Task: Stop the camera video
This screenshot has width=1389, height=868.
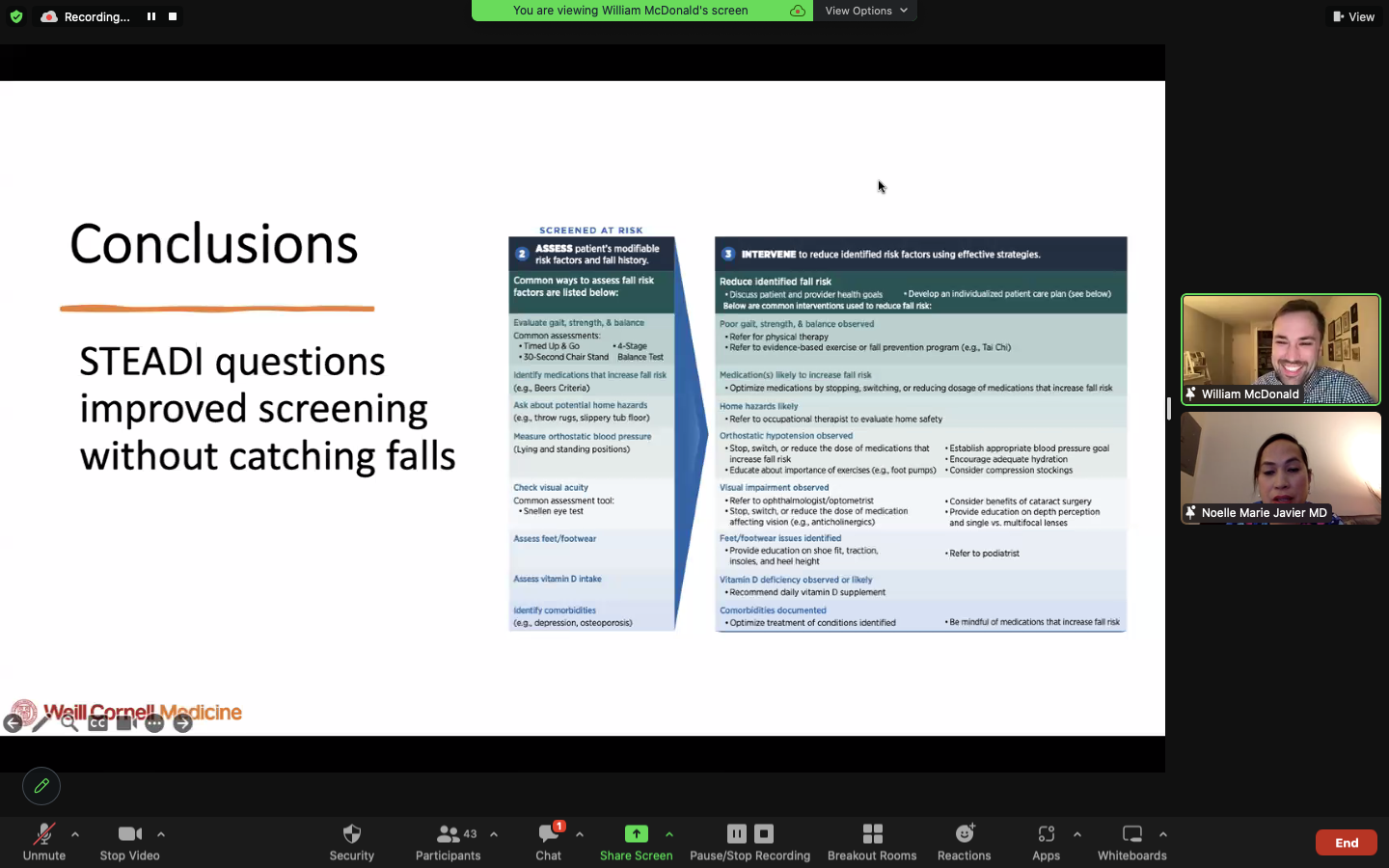Action: (130, 842)
